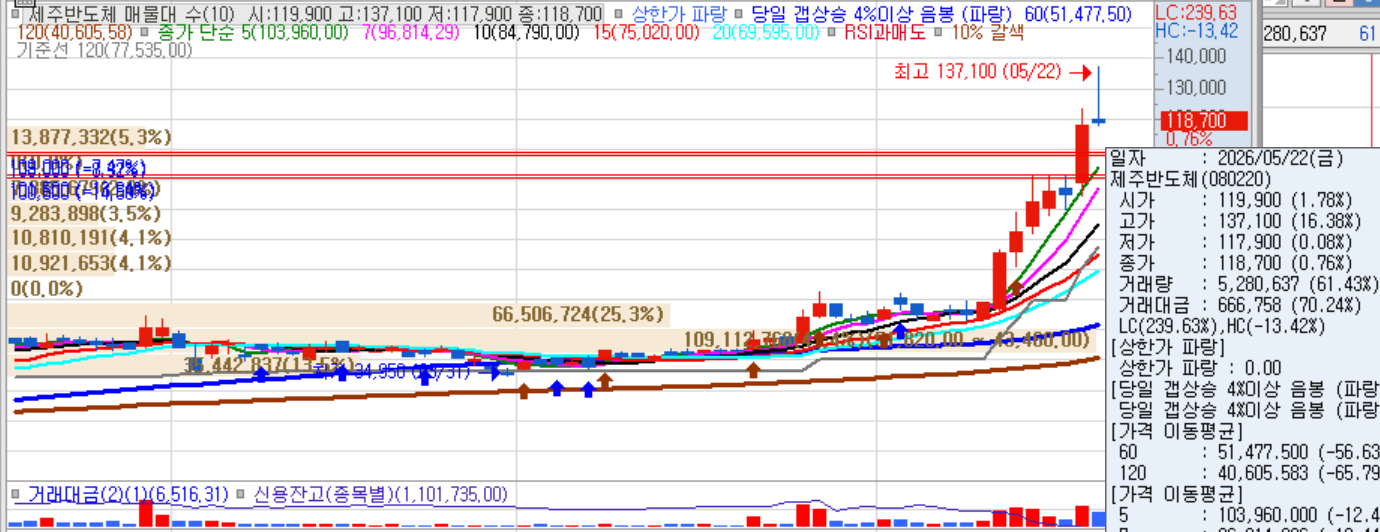
Task: Click the 10,921,653(4,1%) volume profile bar
Action: pyautogui.click(x=90, y=264)
